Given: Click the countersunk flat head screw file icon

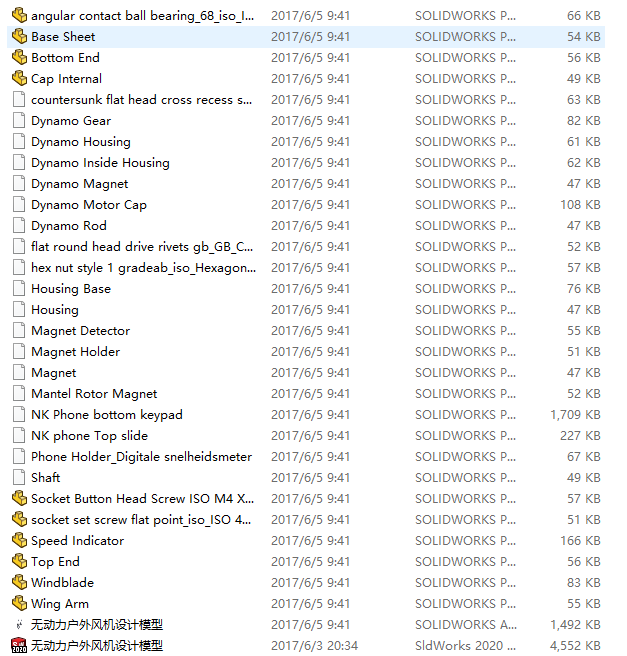Looking at the screenshot, I should pos(19,100).
